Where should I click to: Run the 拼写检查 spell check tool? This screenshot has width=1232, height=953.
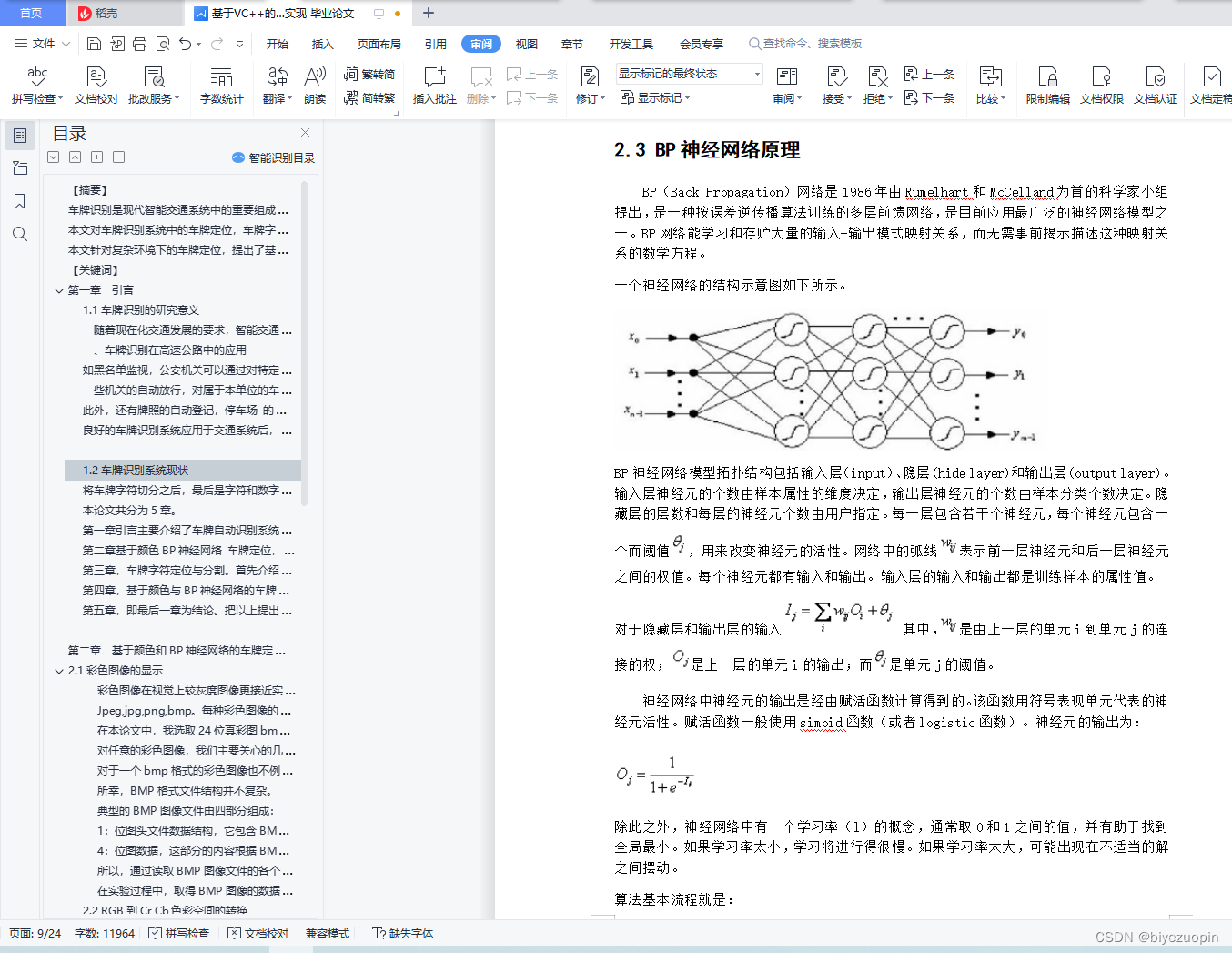(37, 85)
